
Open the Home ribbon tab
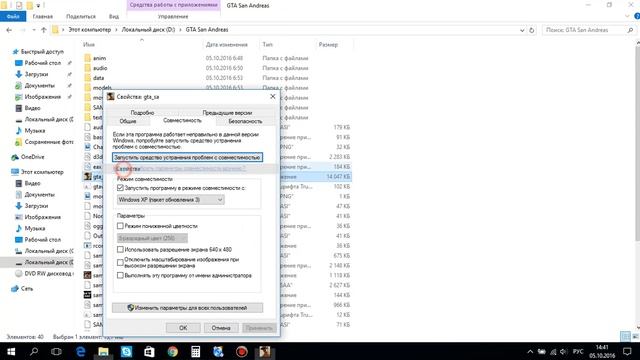pyautogui.click(x=42, y=16)
